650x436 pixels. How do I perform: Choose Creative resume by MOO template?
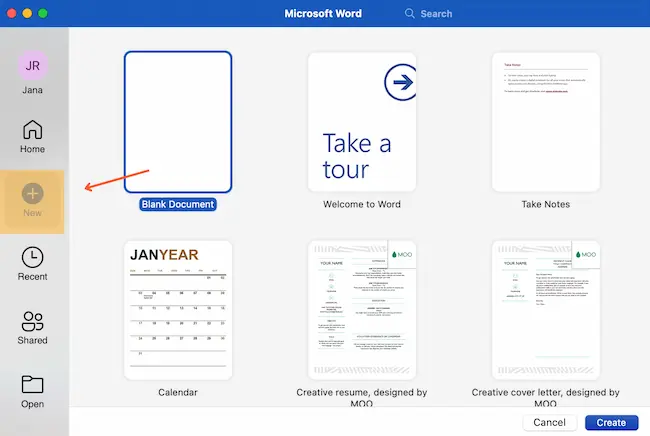[x=362, y=310]
